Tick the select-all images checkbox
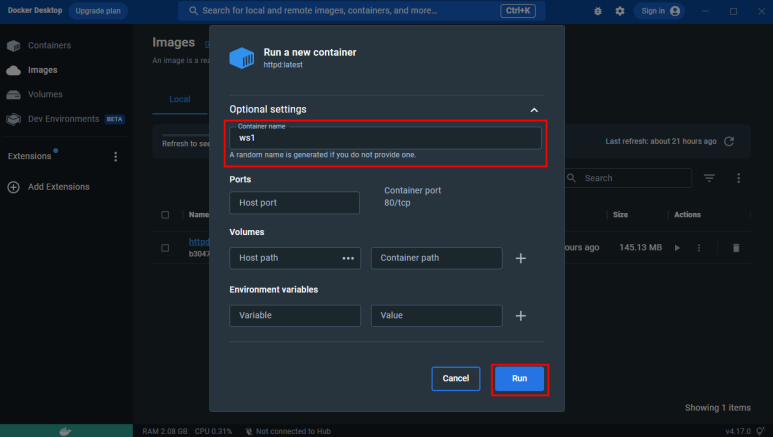 click(x=165, y=215)
